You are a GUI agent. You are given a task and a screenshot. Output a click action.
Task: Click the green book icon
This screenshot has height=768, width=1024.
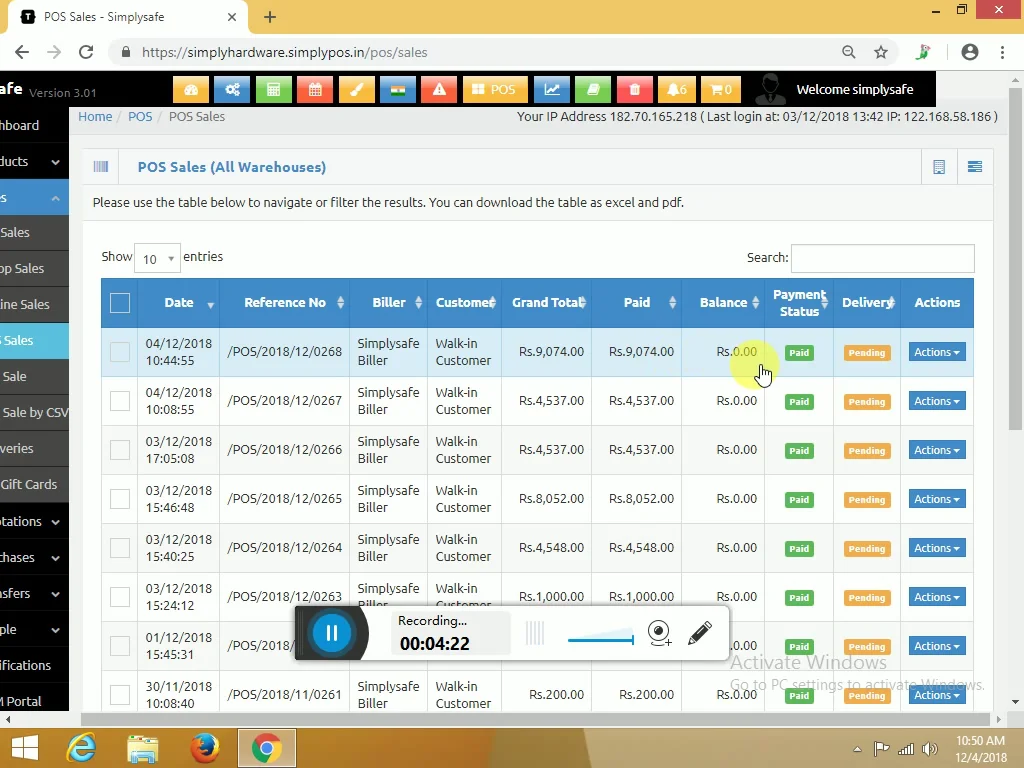tap(593, 89)
